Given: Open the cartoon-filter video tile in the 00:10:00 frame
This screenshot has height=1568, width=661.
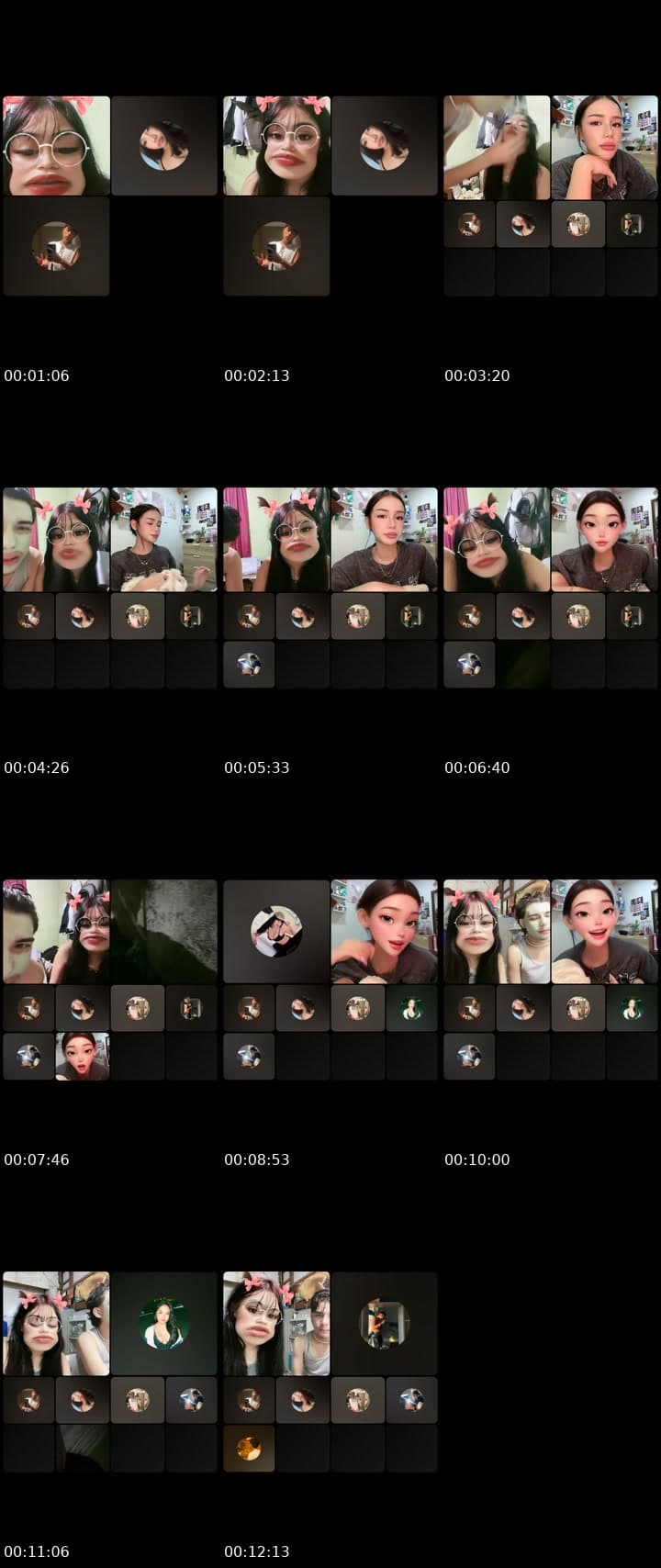Looking at the screenshot, I should [x=605, y=932].
